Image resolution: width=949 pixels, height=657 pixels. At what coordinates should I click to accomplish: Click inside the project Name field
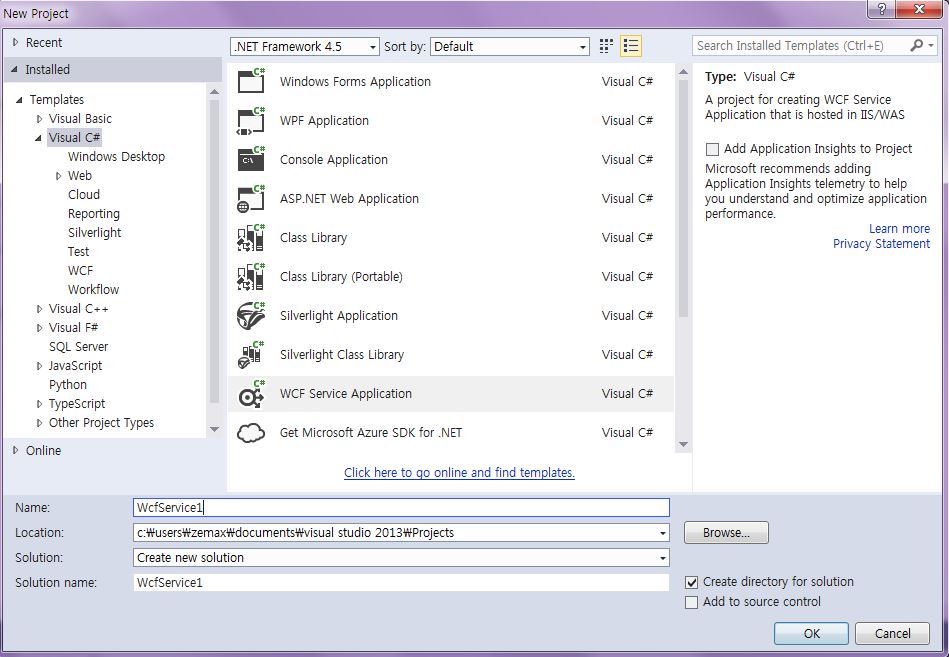(400, 507)
